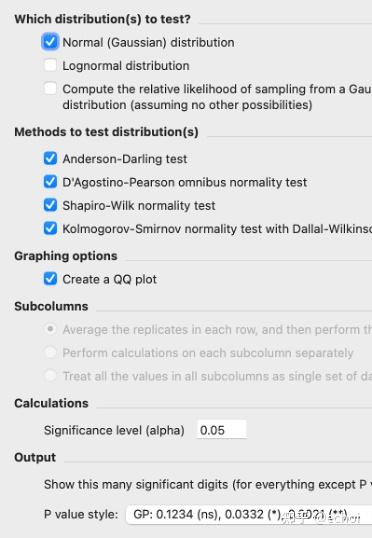Uncheck Normal (Gaussian) distribution checkbox
372x538 pixels.
[50, 42]
